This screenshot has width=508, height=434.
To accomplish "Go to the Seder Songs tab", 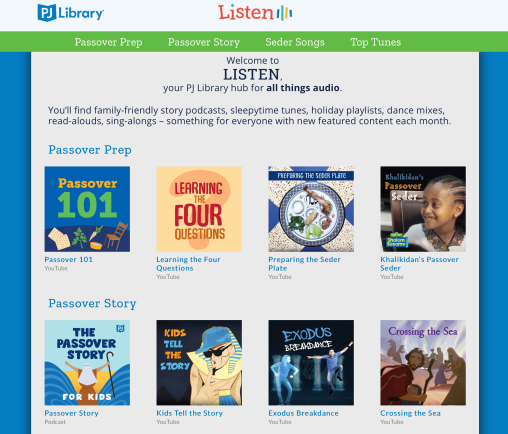I will pos(295,42).
